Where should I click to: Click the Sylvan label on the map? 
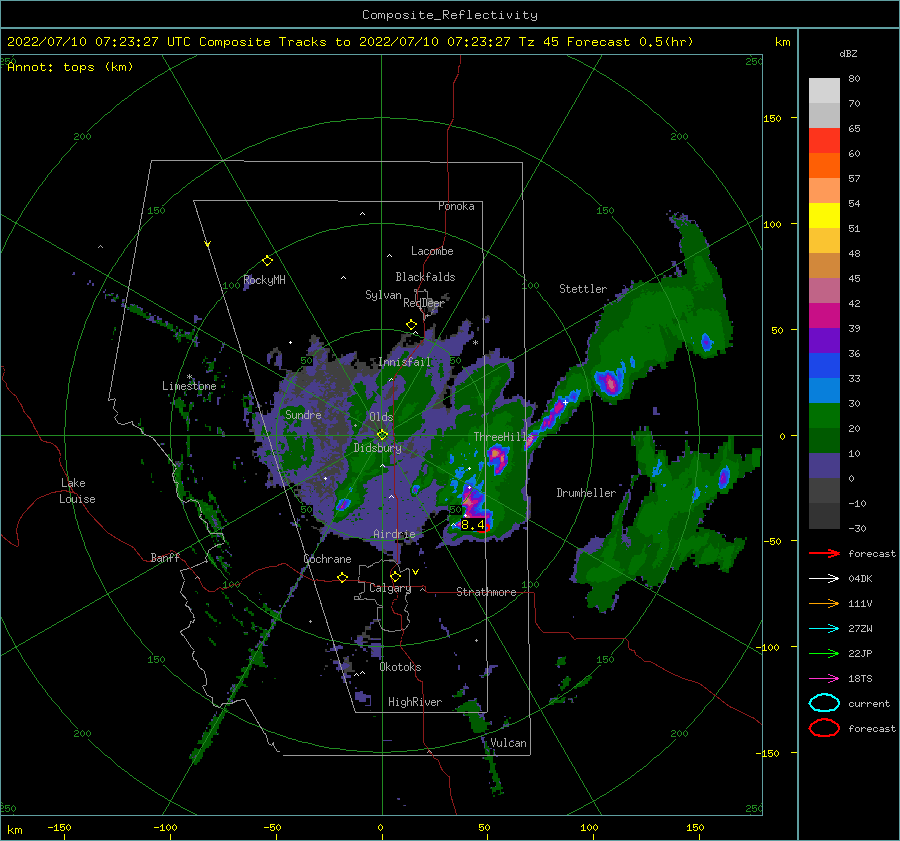(x=383, y=295)
